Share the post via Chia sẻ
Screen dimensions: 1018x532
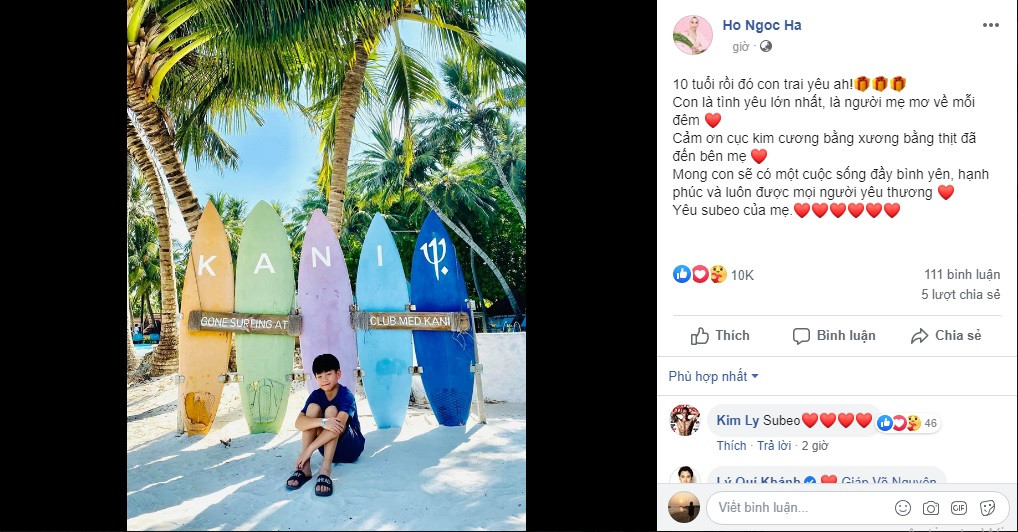(946, 336)
